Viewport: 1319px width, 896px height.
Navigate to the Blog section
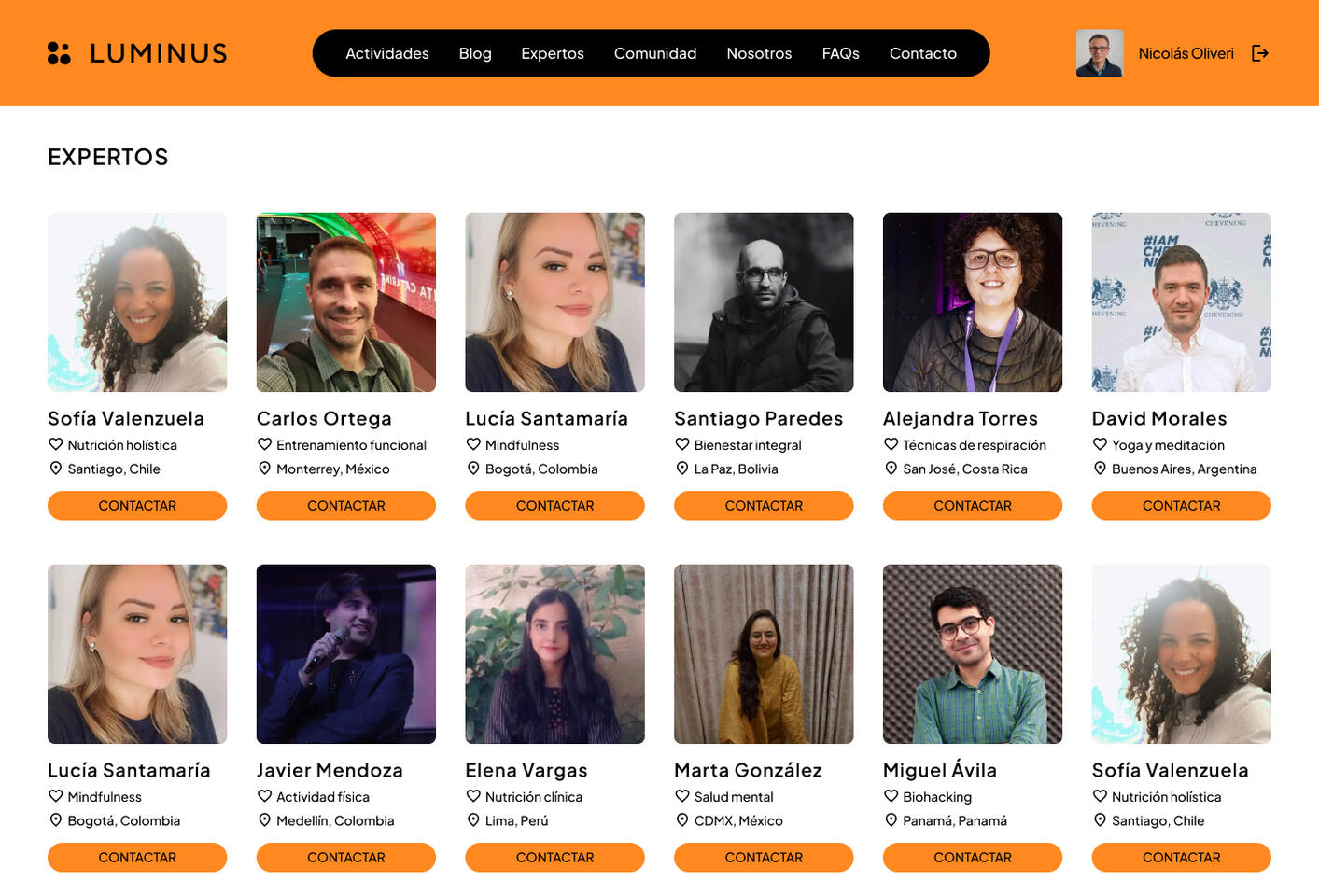[x=475, y=53]
